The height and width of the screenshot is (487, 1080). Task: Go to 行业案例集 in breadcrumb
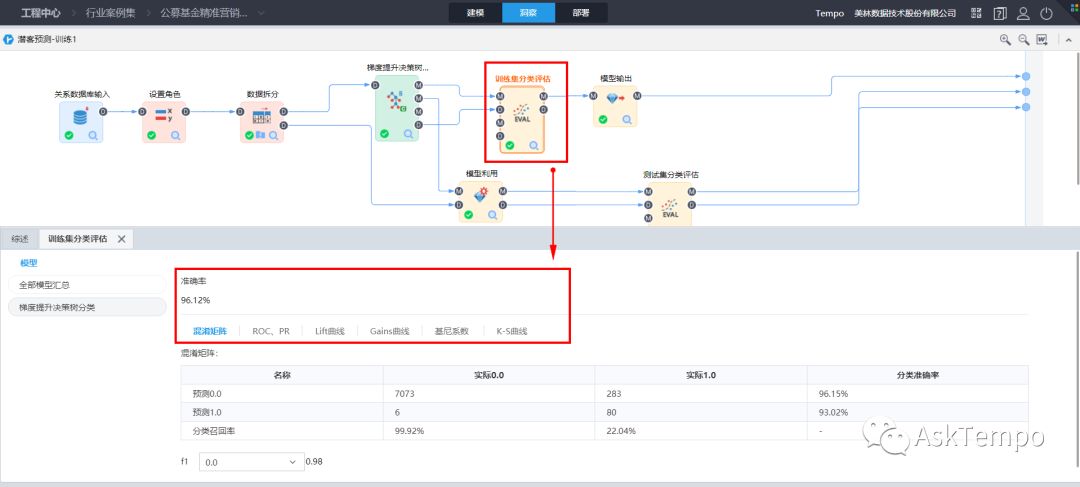110,13
